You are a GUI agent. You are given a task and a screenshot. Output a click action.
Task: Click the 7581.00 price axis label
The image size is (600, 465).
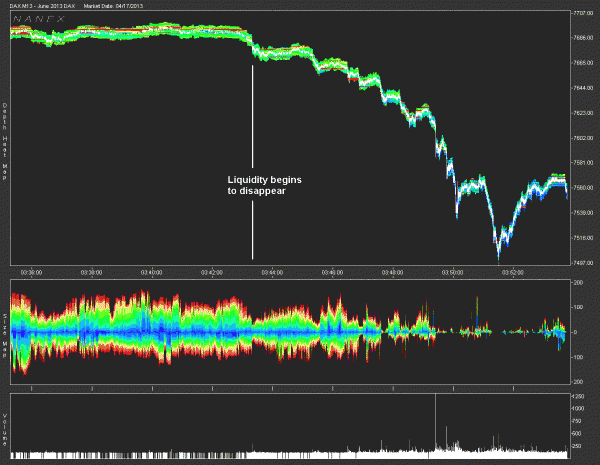coord(583,163)
